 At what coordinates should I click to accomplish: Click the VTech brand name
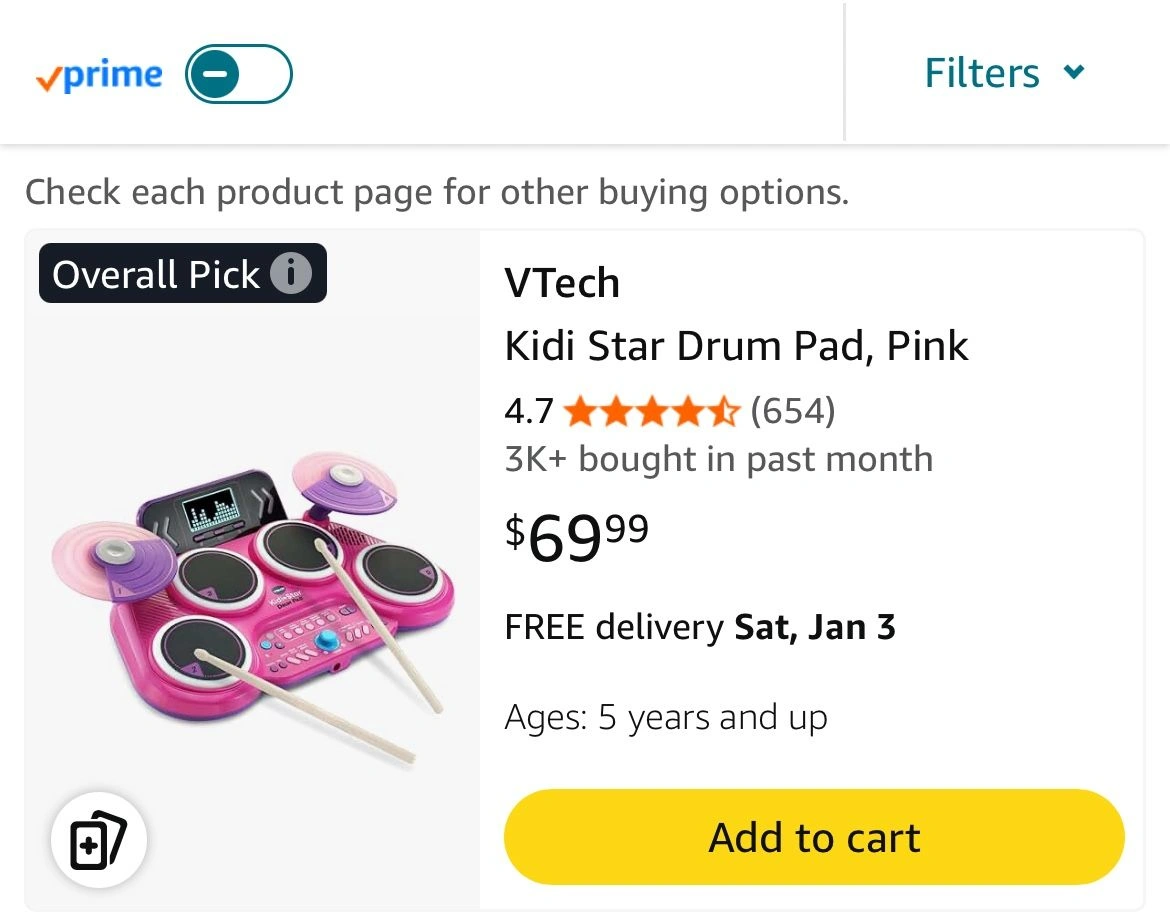562,283
